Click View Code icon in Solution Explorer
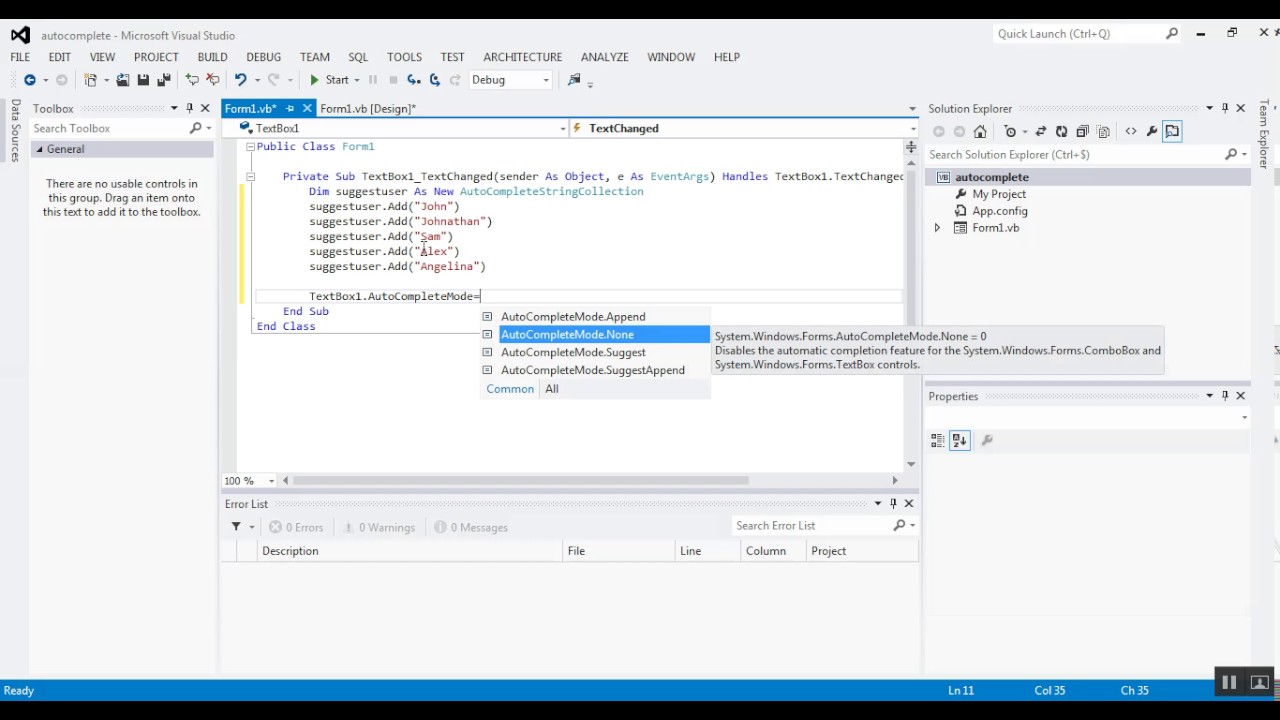 (x=1131, y=131)
